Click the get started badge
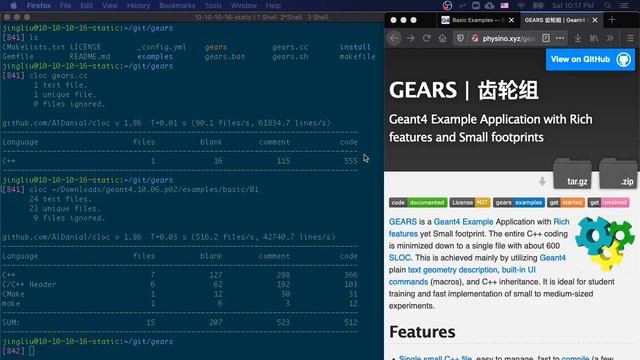The height and width of the screenshot is (360, 640). pyautogui.click(x=566, y=202)
